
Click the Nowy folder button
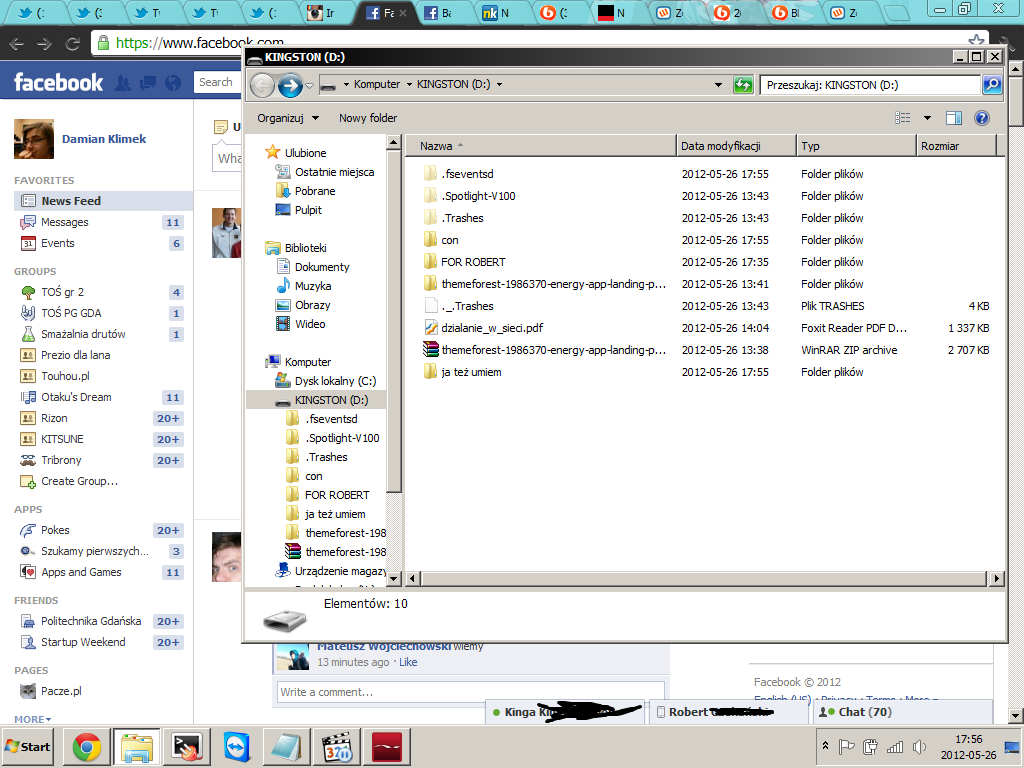[x=368, y=118]
